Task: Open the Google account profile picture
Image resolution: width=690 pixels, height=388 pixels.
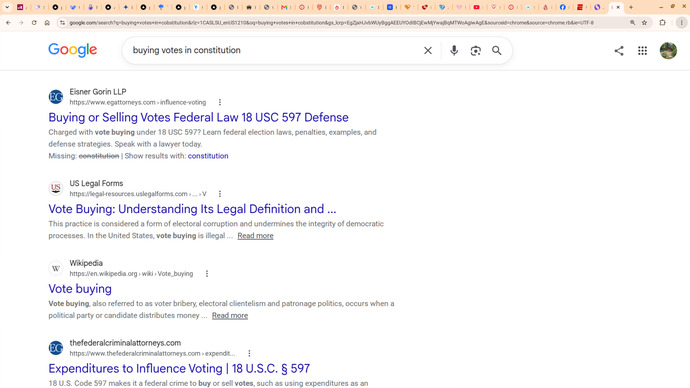Action: pos(668,51)
